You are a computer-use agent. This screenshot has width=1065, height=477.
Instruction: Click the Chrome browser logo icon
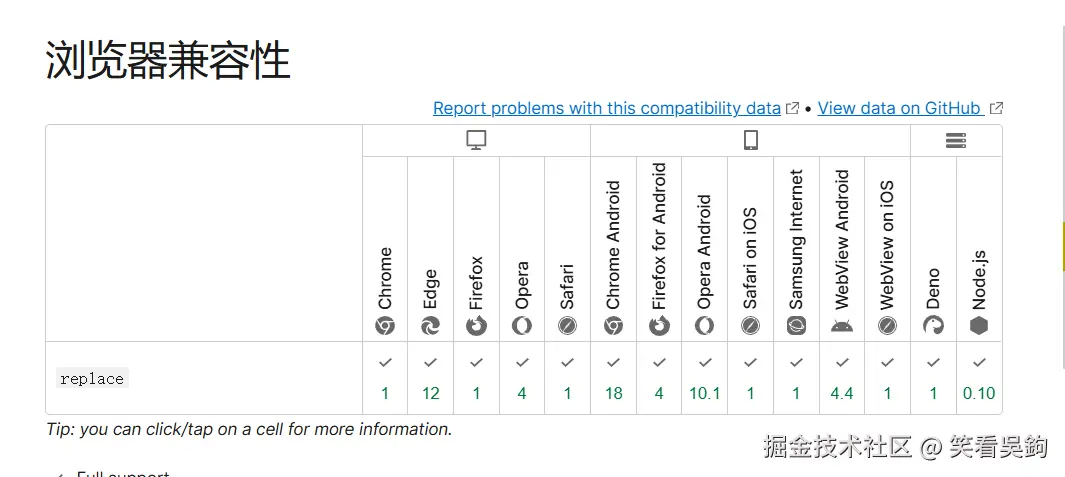385,325
